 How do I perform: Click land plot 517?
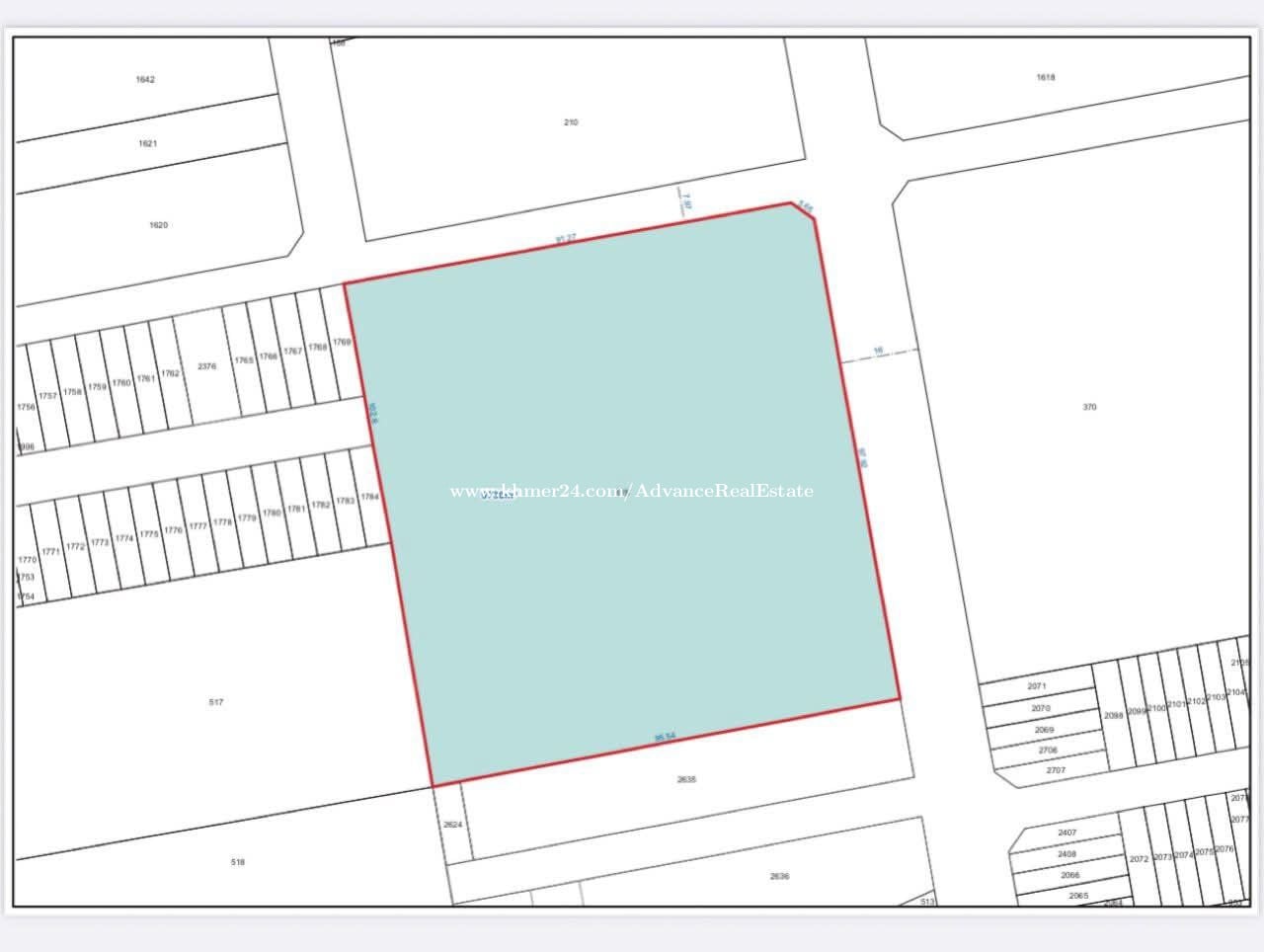(216, 702)
